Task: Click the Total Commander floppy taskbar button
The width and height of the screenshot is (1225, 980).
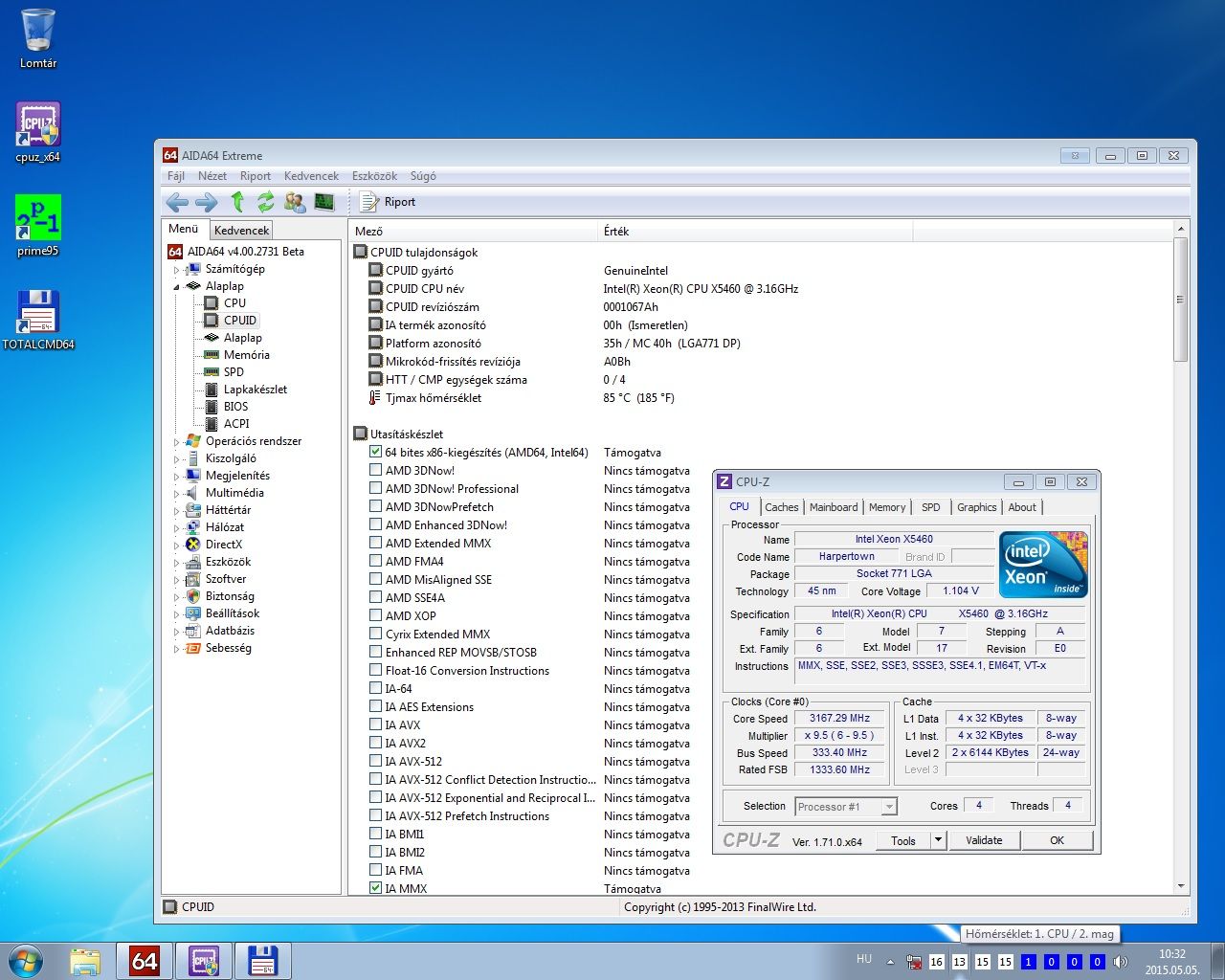Action: 263,961
